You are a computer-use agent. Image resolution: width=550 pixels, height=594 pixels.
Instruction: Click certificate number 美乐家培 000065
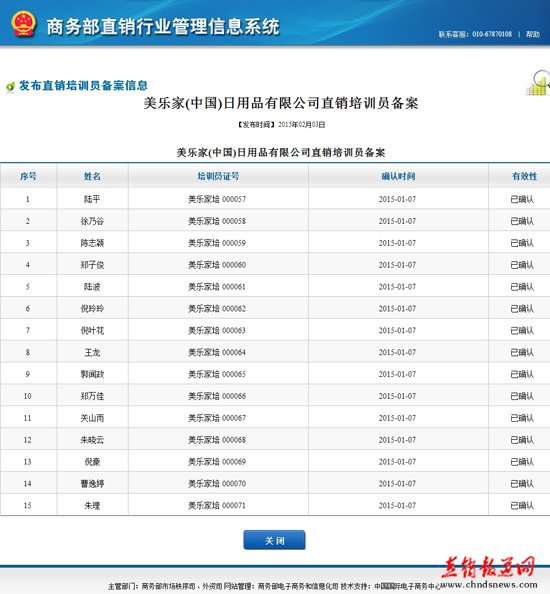[x=217, y=374]
